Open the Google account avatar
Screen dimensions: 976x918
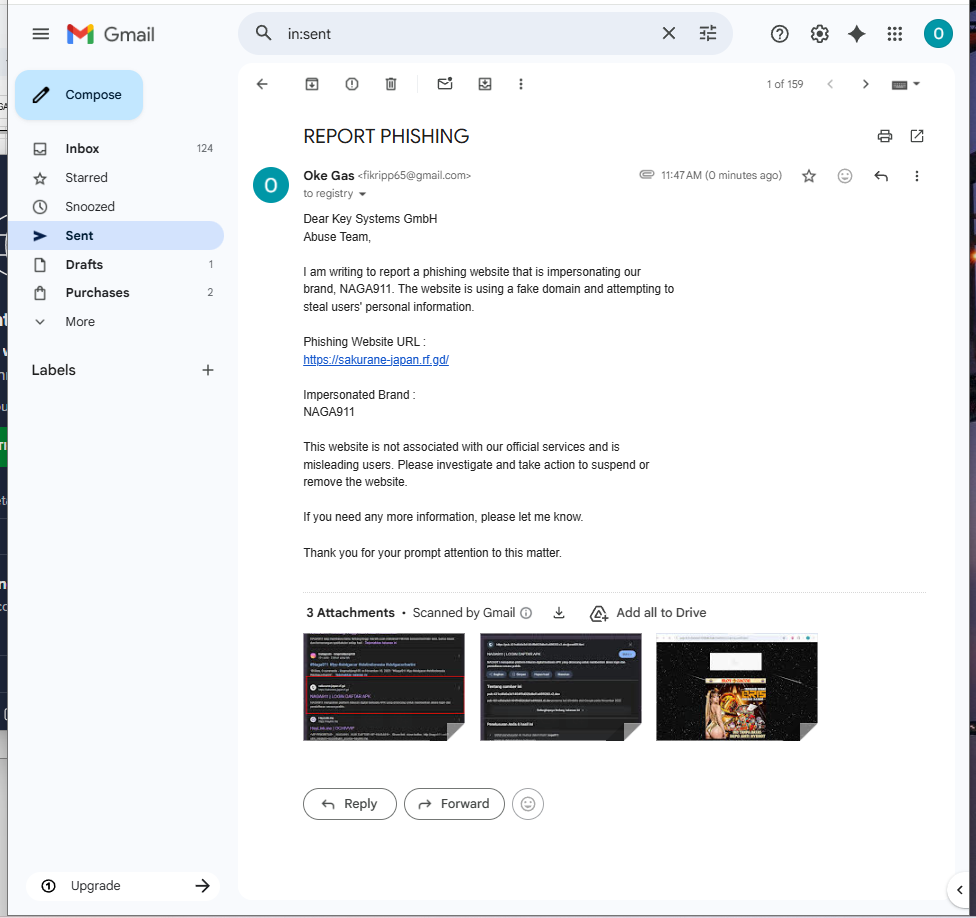pyautogui.click(x=938, y=34)
